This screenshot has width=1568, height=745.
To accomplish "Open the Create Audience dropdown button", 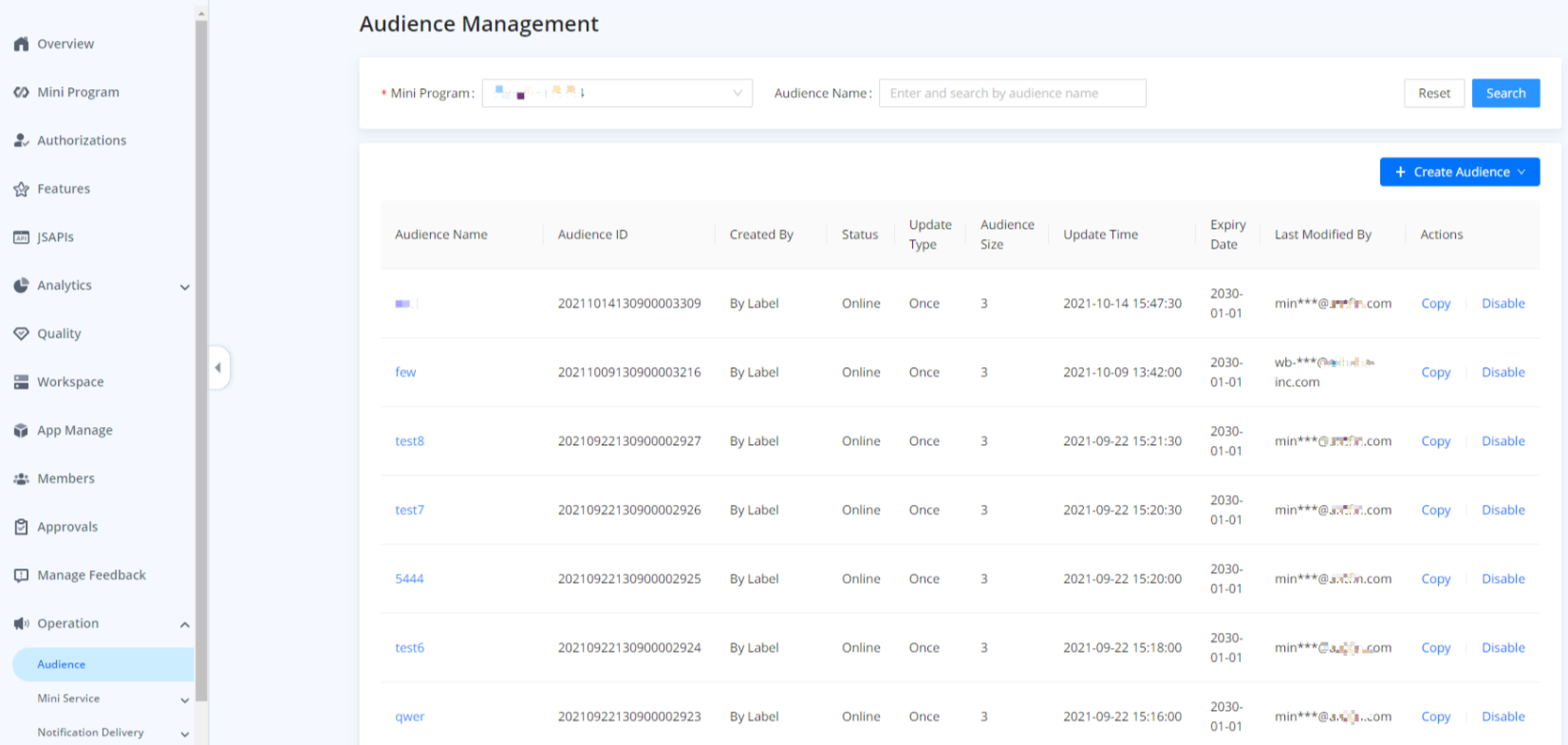I will [1459, 172].
